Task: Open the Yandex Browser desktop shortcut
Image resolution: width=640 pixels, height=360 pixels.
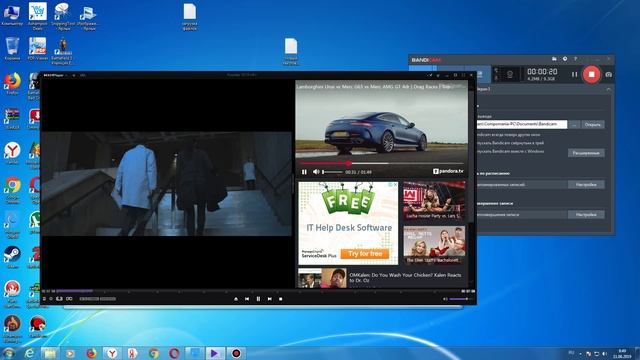Action: click(12, 153)
